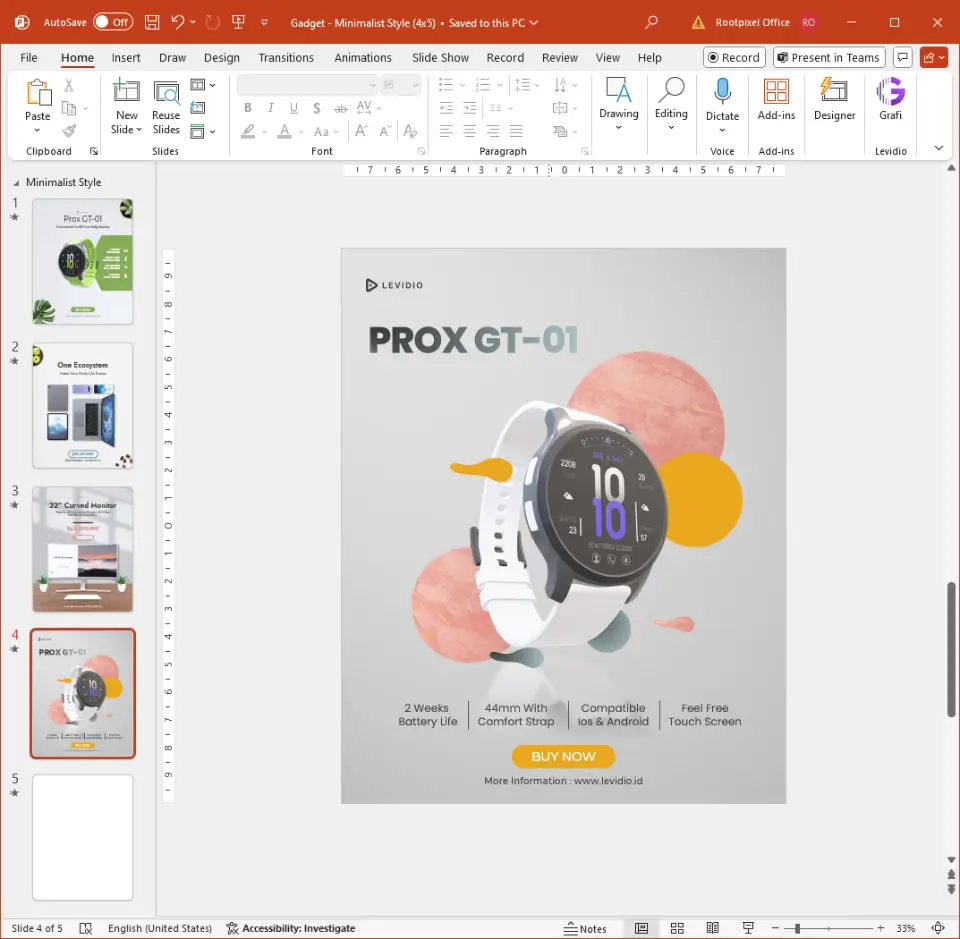The image size is (960, 939).
Task: Toggle Underline formatting
Action: pos(294,108)
